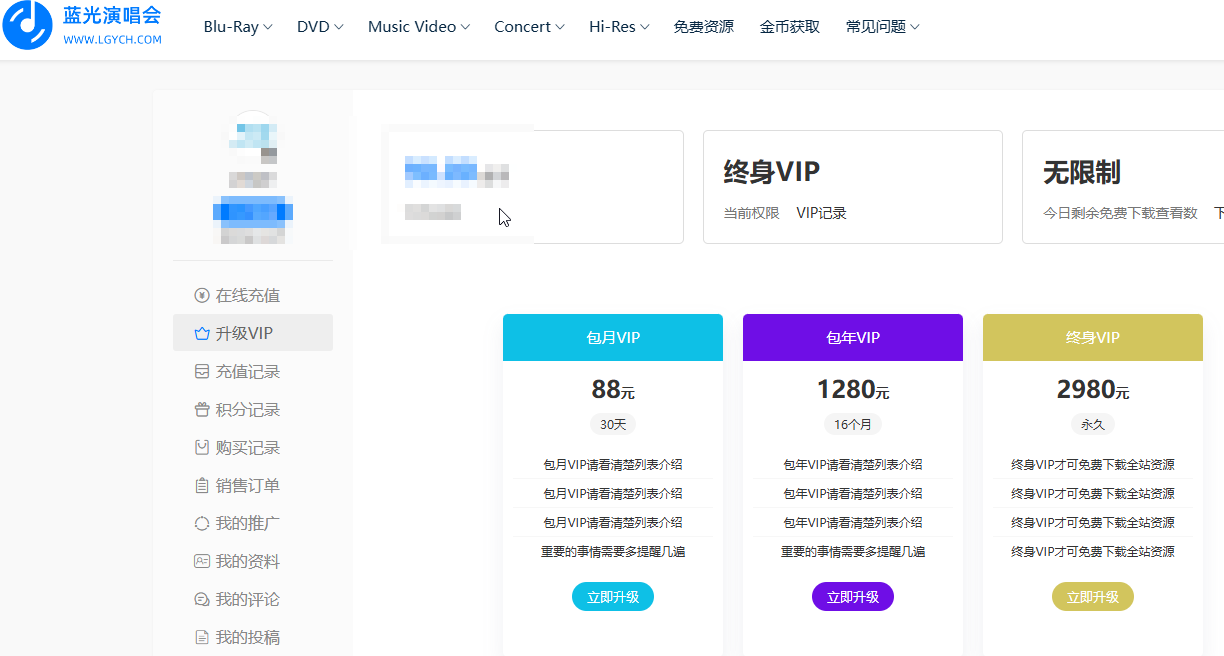Click the clipboard icon beside 销售订单
The image size is (1224, 656).
pos(201,486)
